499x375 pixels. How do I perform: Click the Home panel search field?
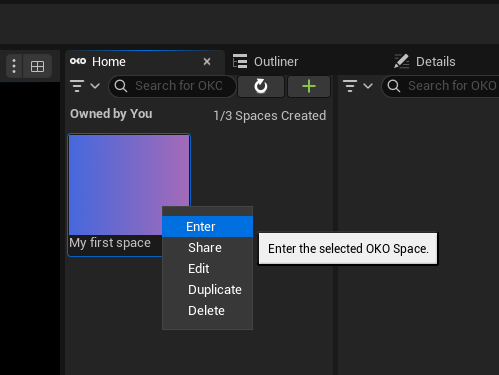pos(172,86)
